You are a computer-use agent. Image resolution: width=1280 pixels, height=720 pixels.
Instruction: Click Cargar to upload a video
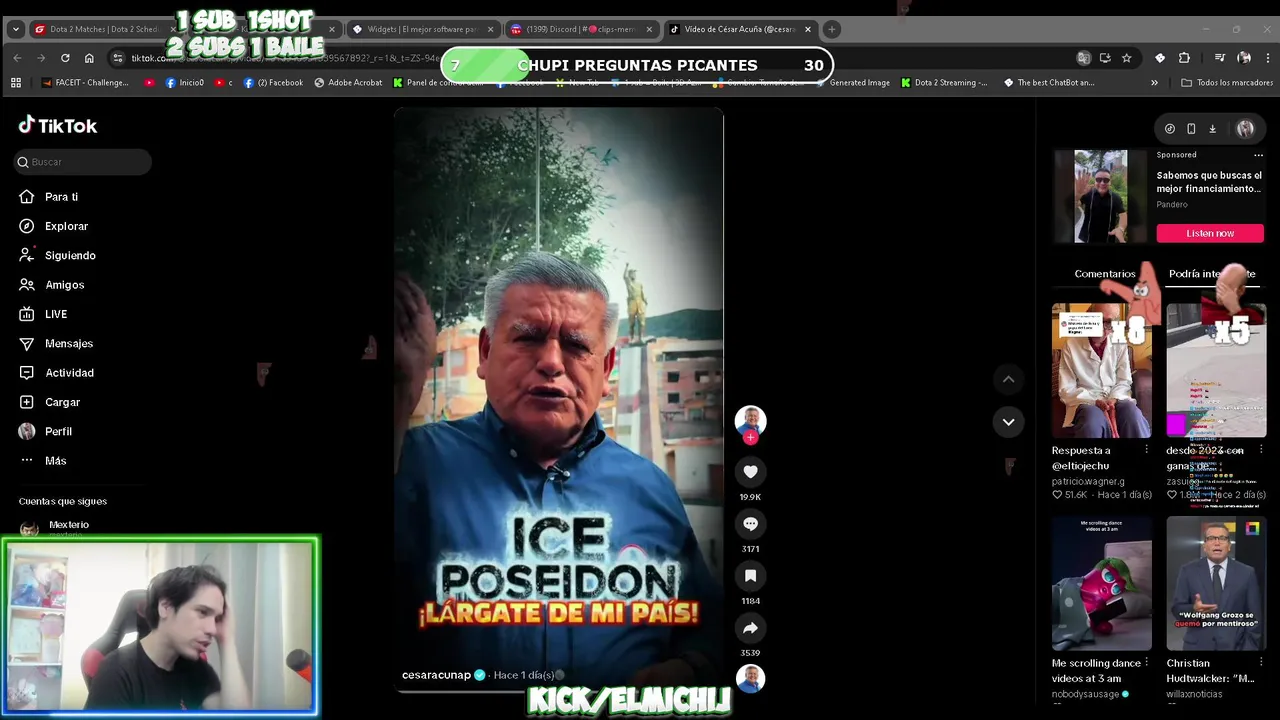[49, 402]
